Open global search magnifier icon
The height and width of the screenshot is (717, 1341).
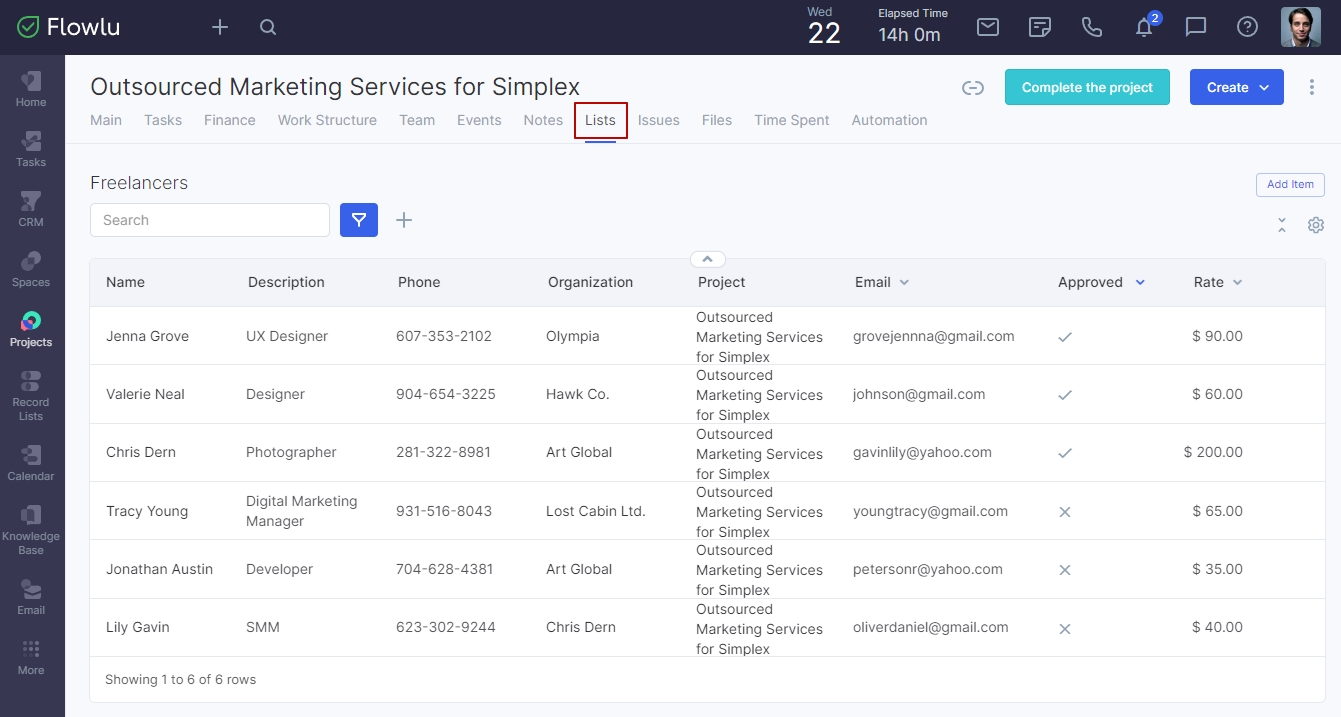268,27
